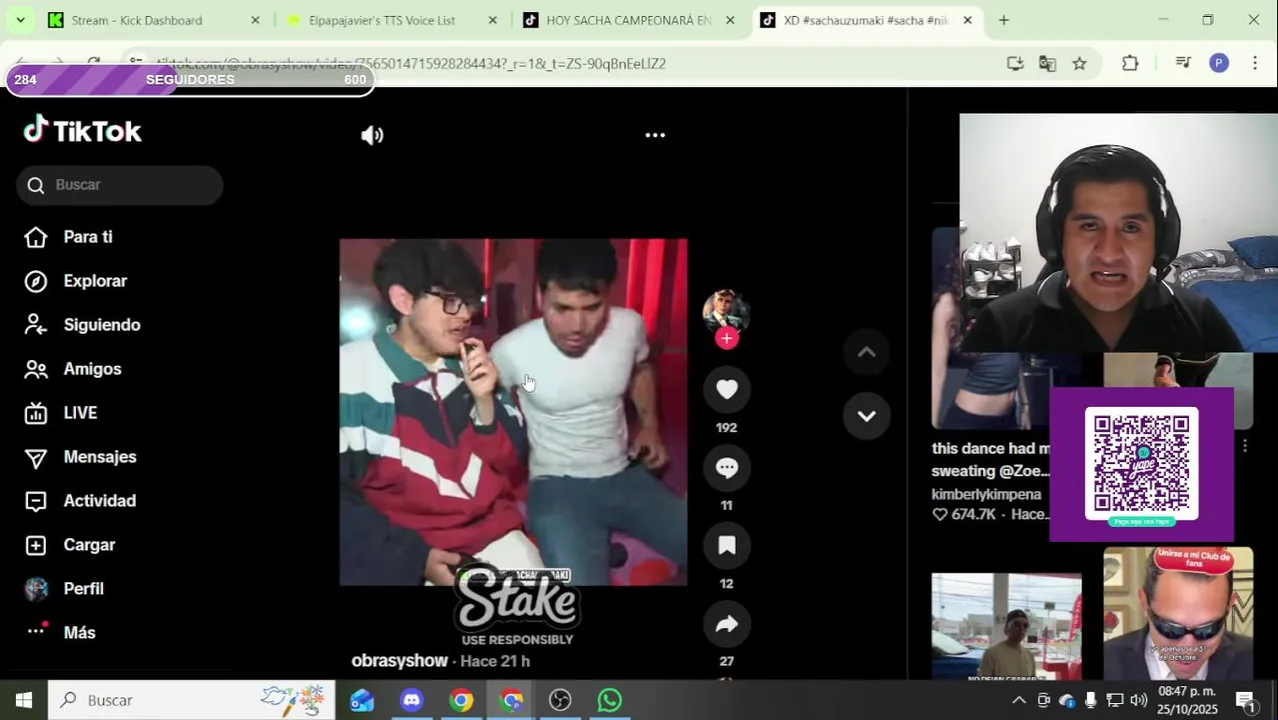Open the tab search dropdown arrow
Screen dimensions: 1278x720
click(x=20, y=20)
